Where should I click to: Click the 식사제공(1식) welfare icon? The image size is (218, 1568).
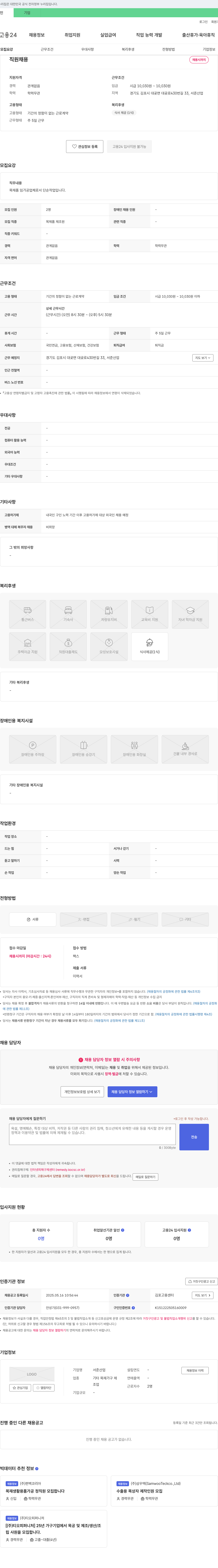click(150, 646)
